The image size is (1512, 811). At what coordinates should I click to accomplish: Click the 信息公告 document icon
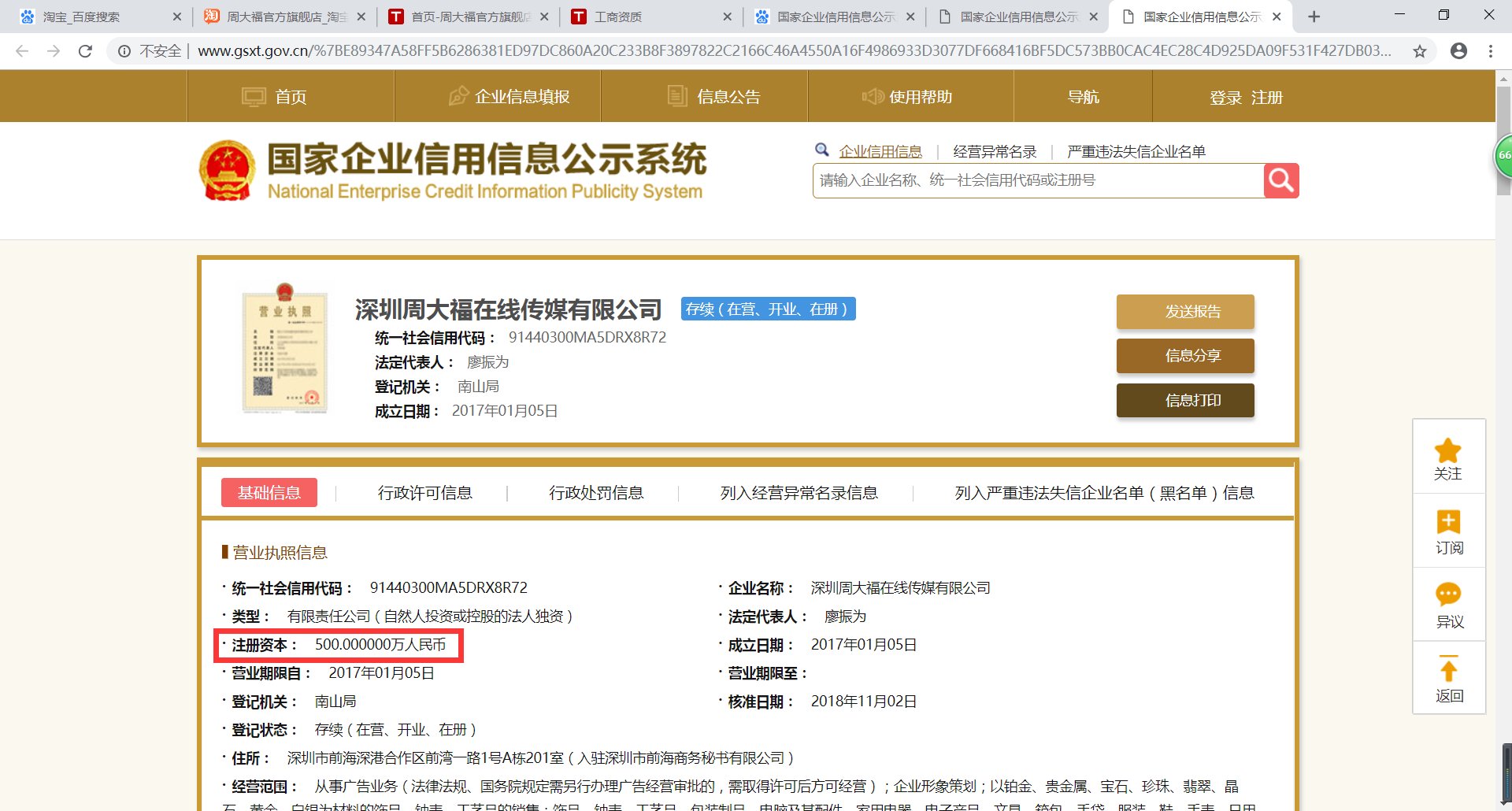(x=676, y=95)
